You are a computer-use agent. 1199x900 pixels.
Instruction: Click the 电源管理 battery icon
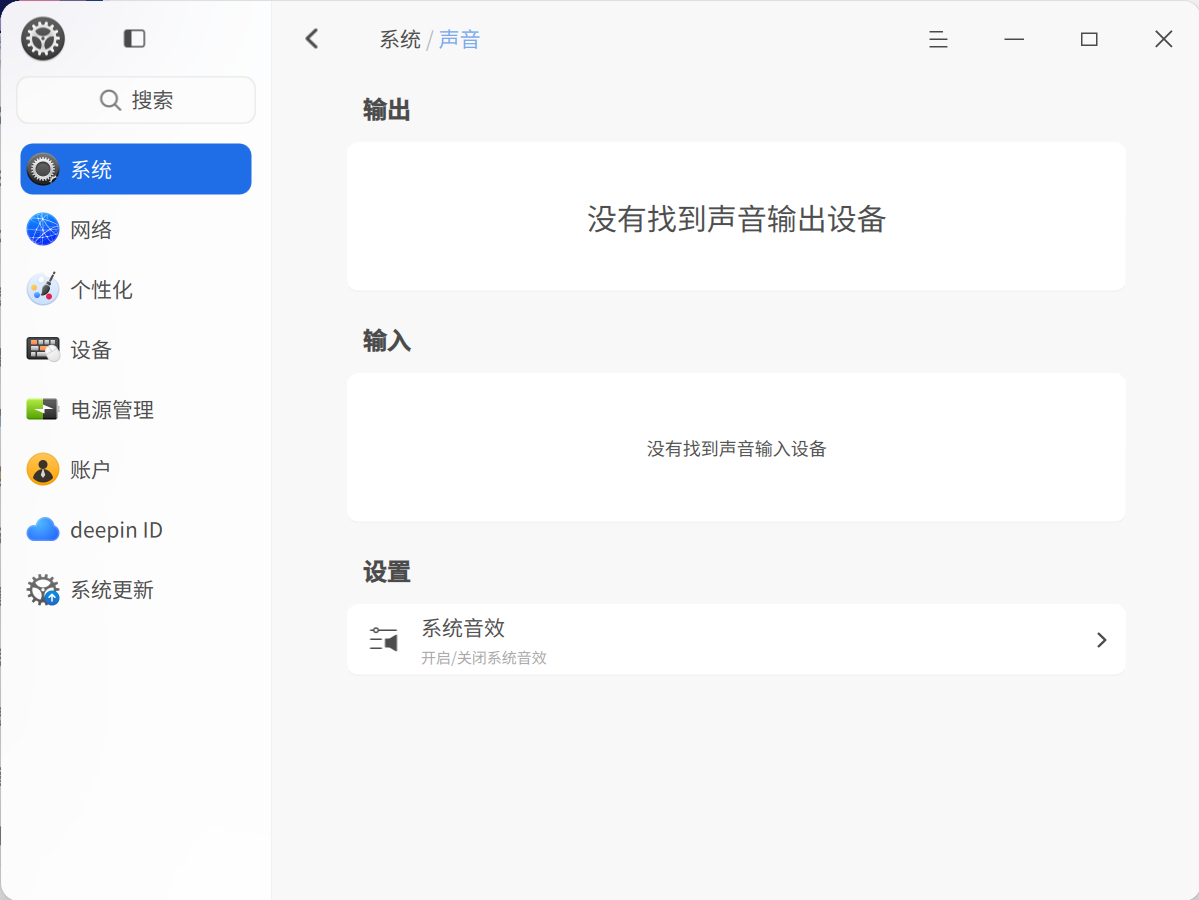point(43,409)
